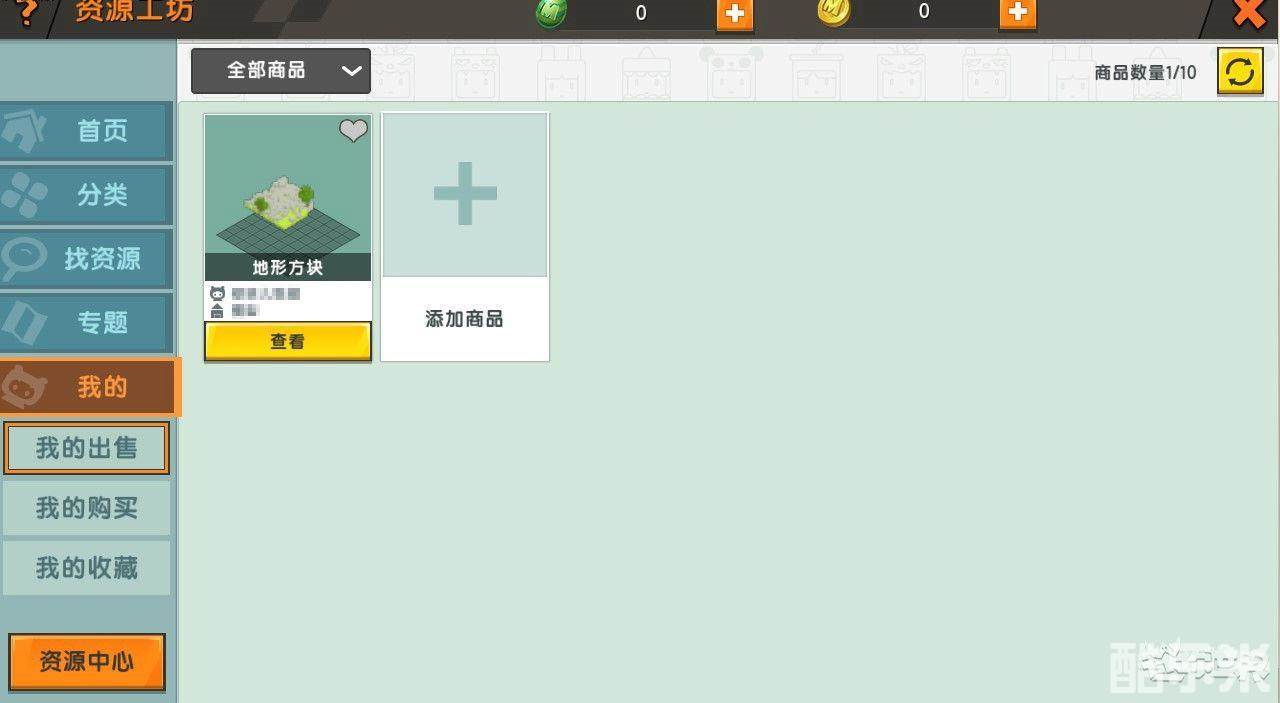Close the resource workshop window

tap(1249, 14)
